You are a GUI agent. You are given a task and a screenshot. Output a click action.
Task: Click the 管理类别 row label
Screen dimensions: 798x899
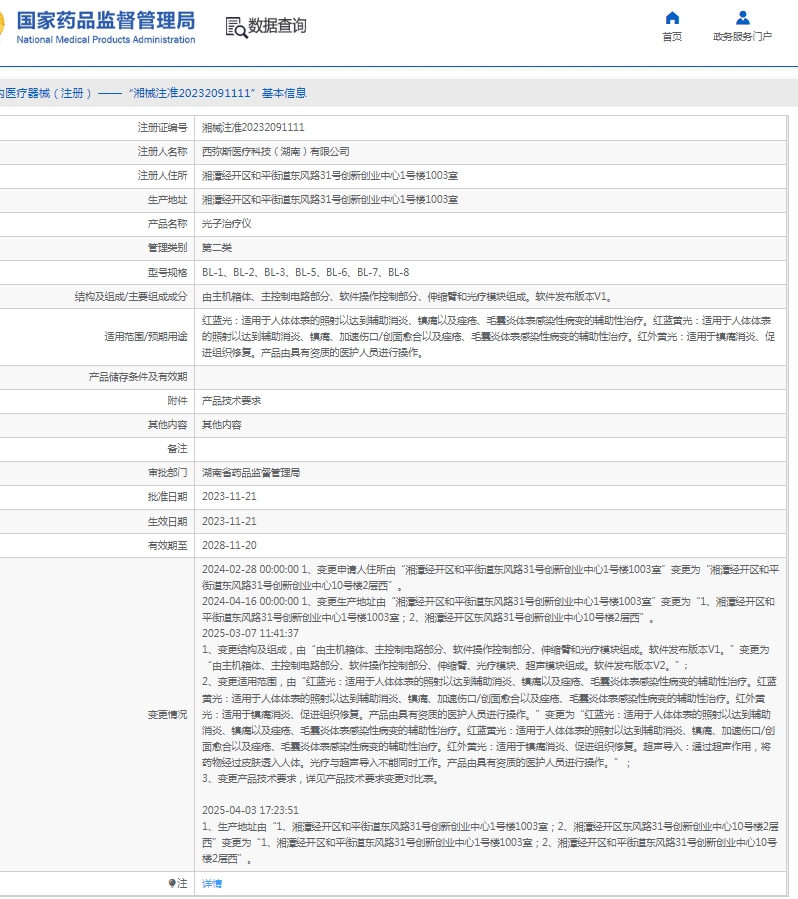click(x=167, y=248)
